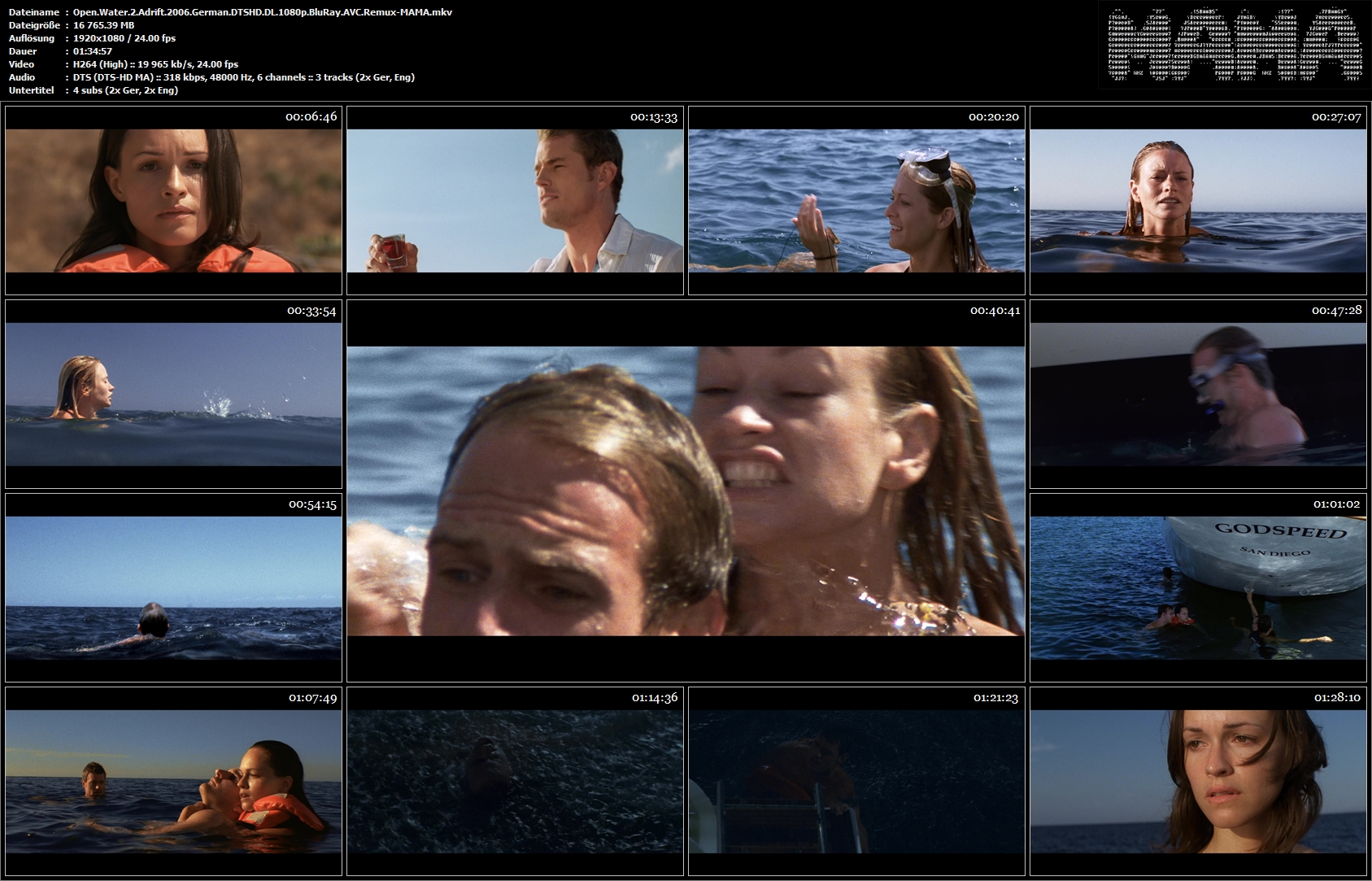This screenshot has width=1372, height=881.
Task: Open thumbnail of dark-haired woman in orange life vest
Action: (173, 200)
